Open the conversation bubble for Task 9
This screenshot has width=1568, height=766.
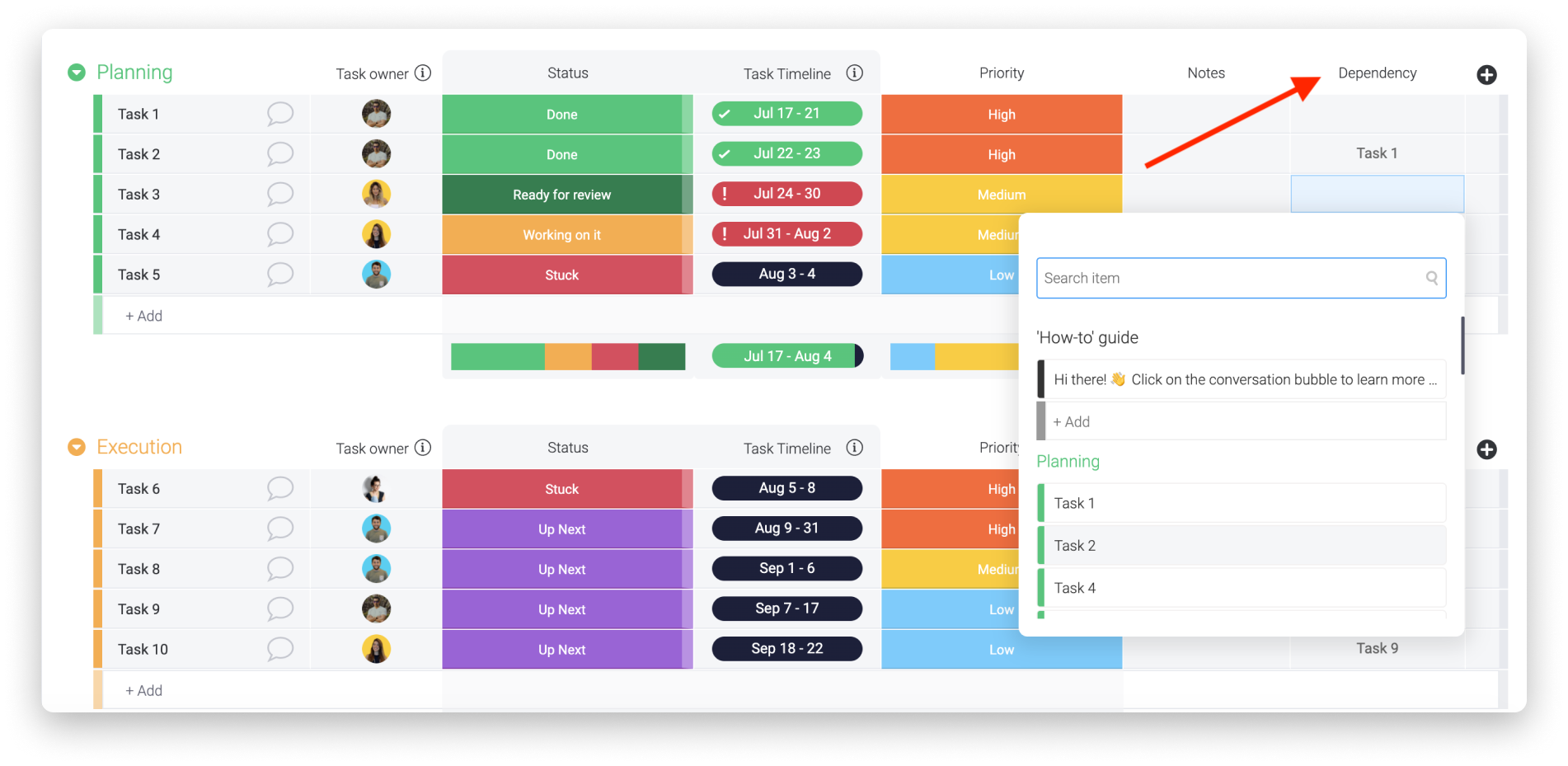tap(280, 609)
